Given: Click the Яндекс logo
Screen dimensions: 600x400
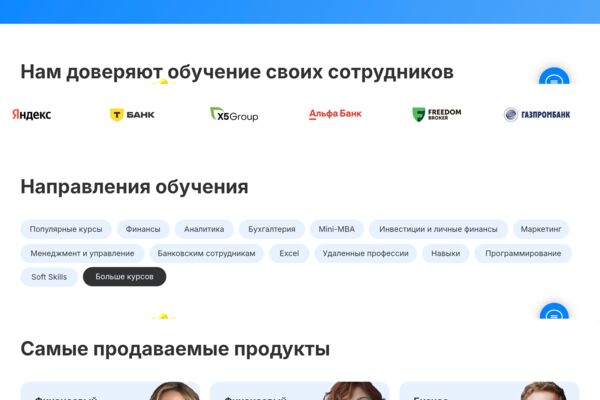Looking at the screenshot, I should coord(31,114).
